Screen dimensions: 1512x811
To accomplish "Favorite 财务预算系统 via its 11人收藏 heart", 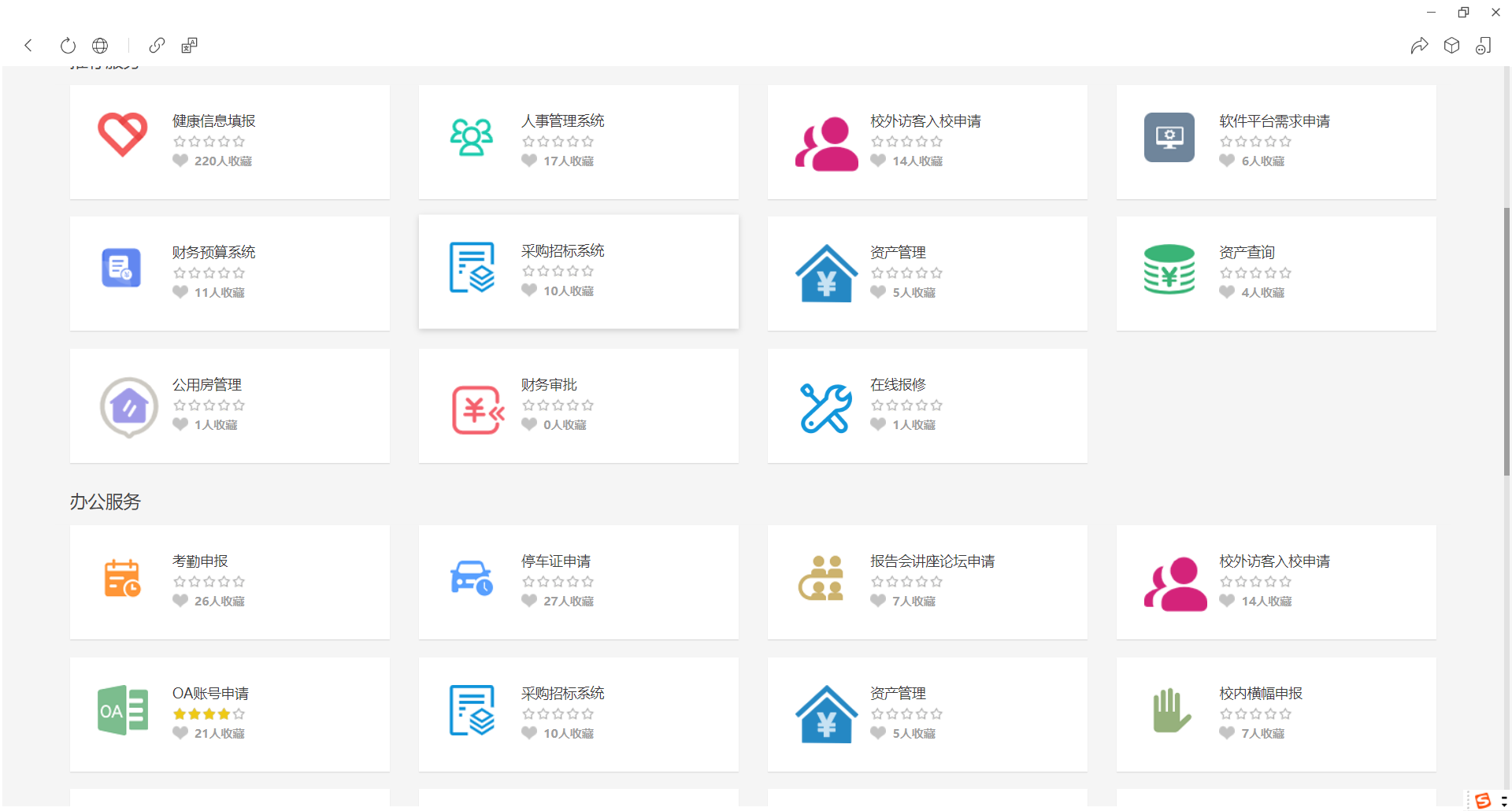I will pos(180,292).
